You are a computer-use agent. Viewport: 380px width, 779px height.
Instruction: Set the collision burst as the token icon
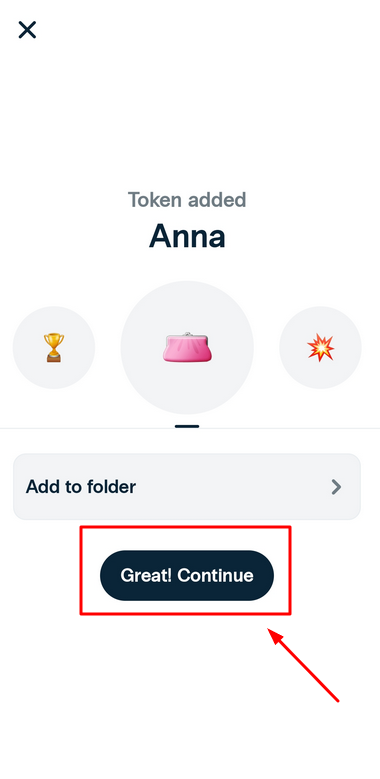pos(320,347)
